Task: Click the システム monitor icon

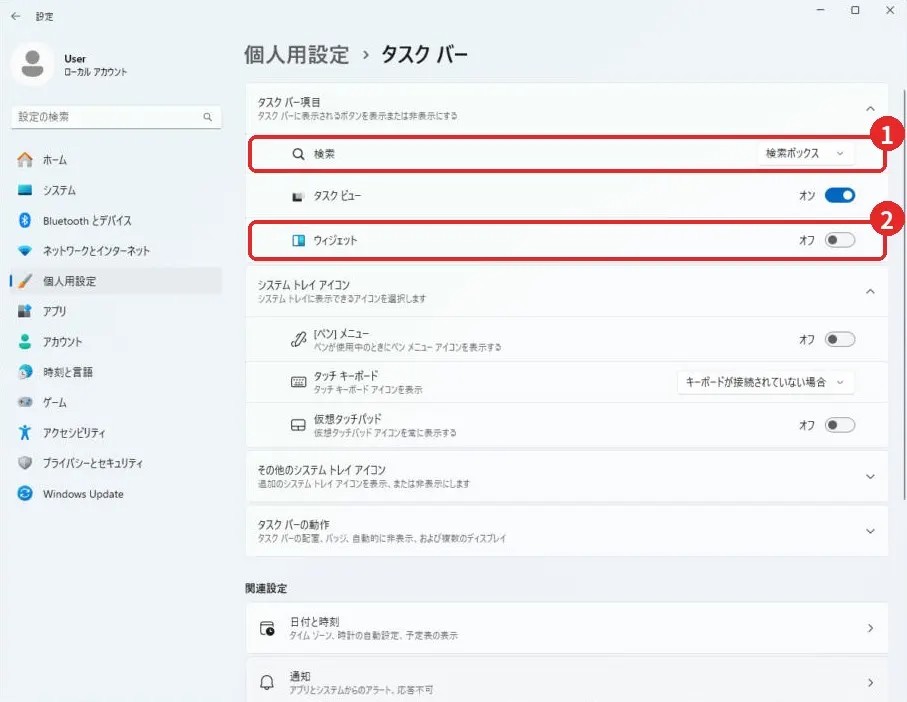Action: [x=25, y=190]
